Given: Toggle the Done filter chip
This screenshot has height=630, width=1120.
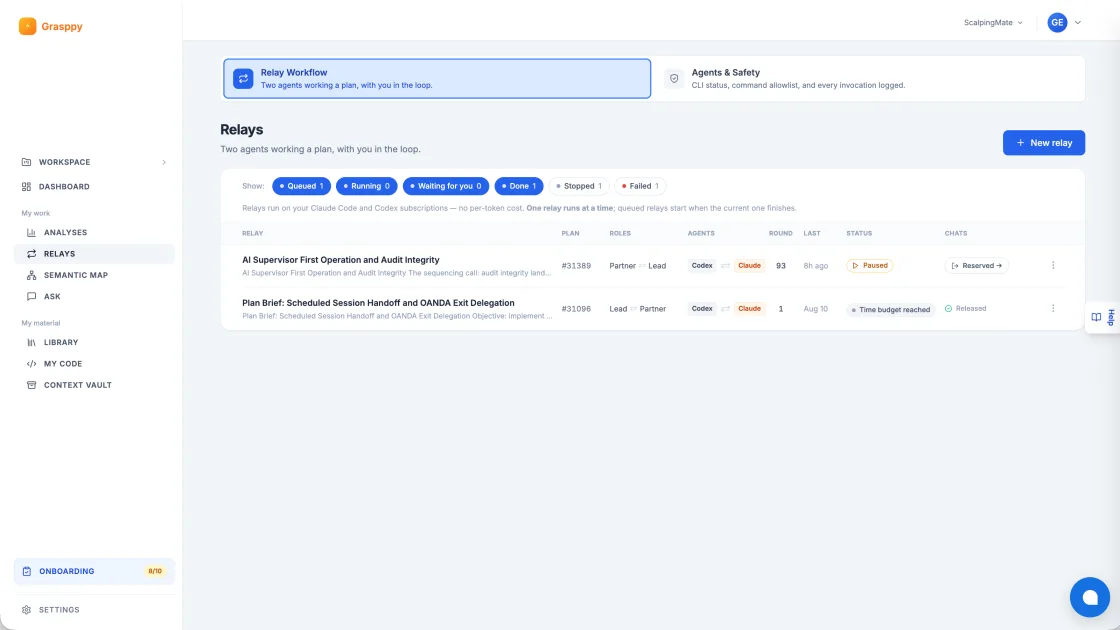Looking at the screenshot, I should (519, 186).
